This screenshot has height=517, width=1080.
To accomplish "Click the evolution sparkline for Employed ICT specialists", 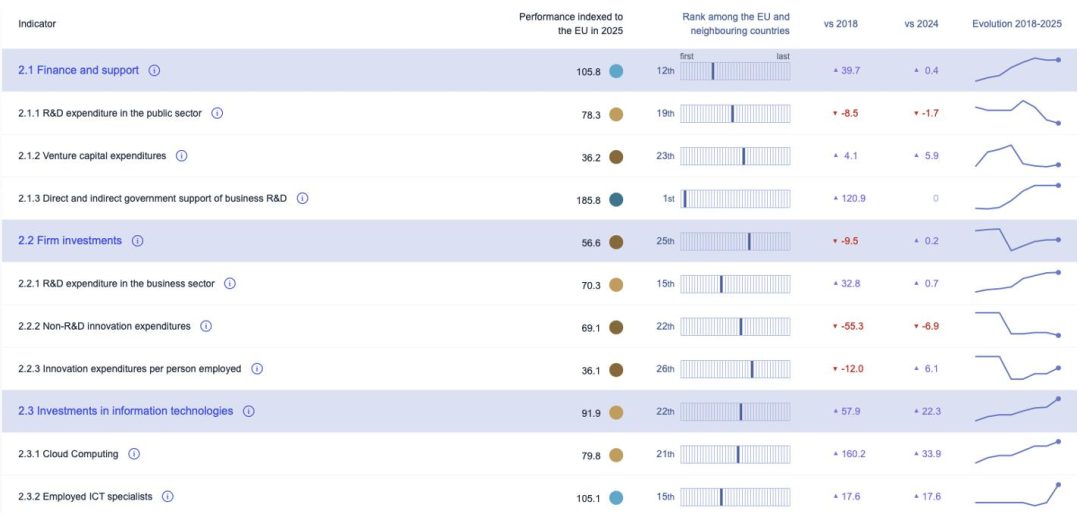I will pyautogui.click(x=1018, y=494).
